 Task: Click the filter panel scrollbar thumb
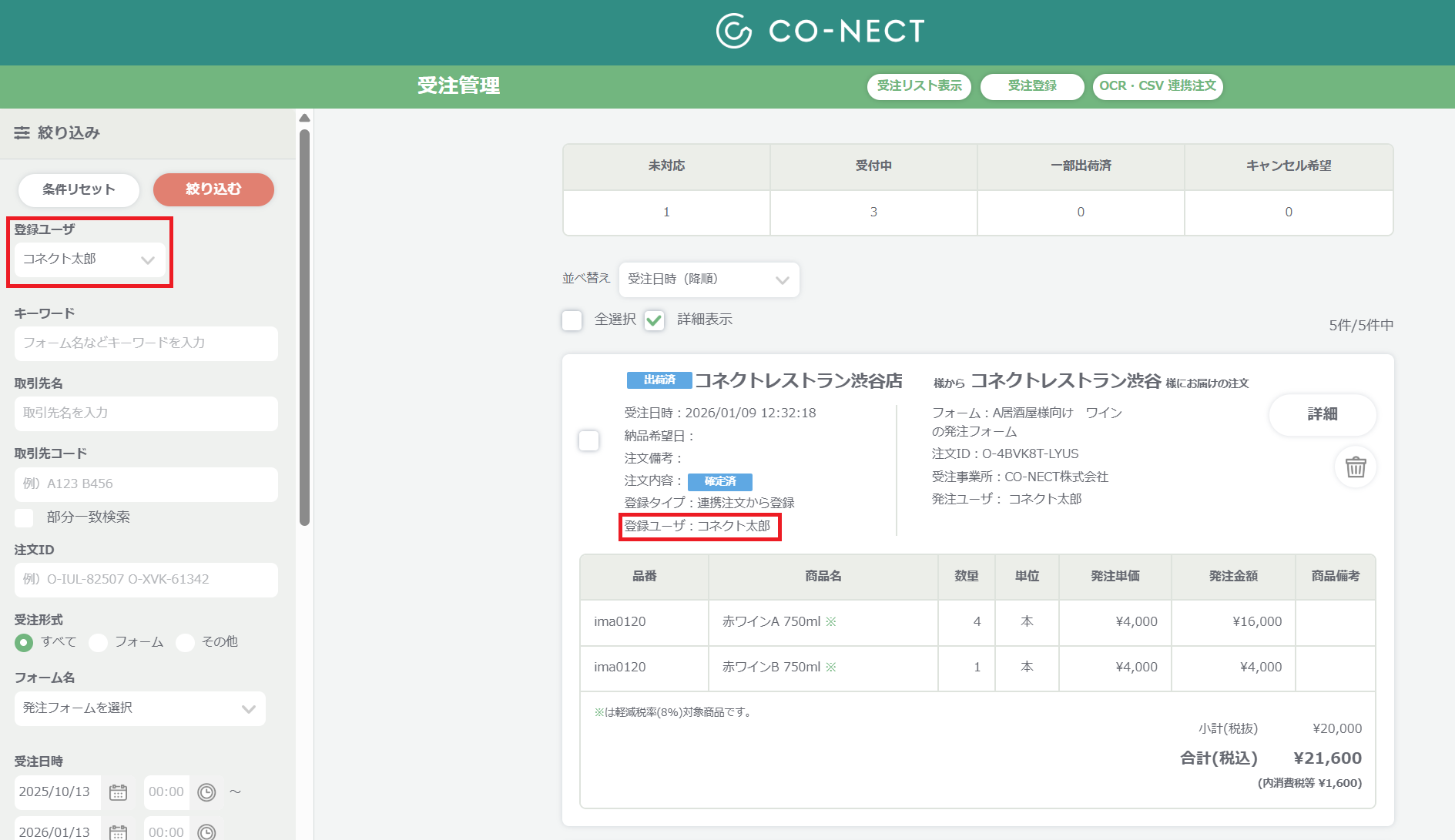[304, 327]
